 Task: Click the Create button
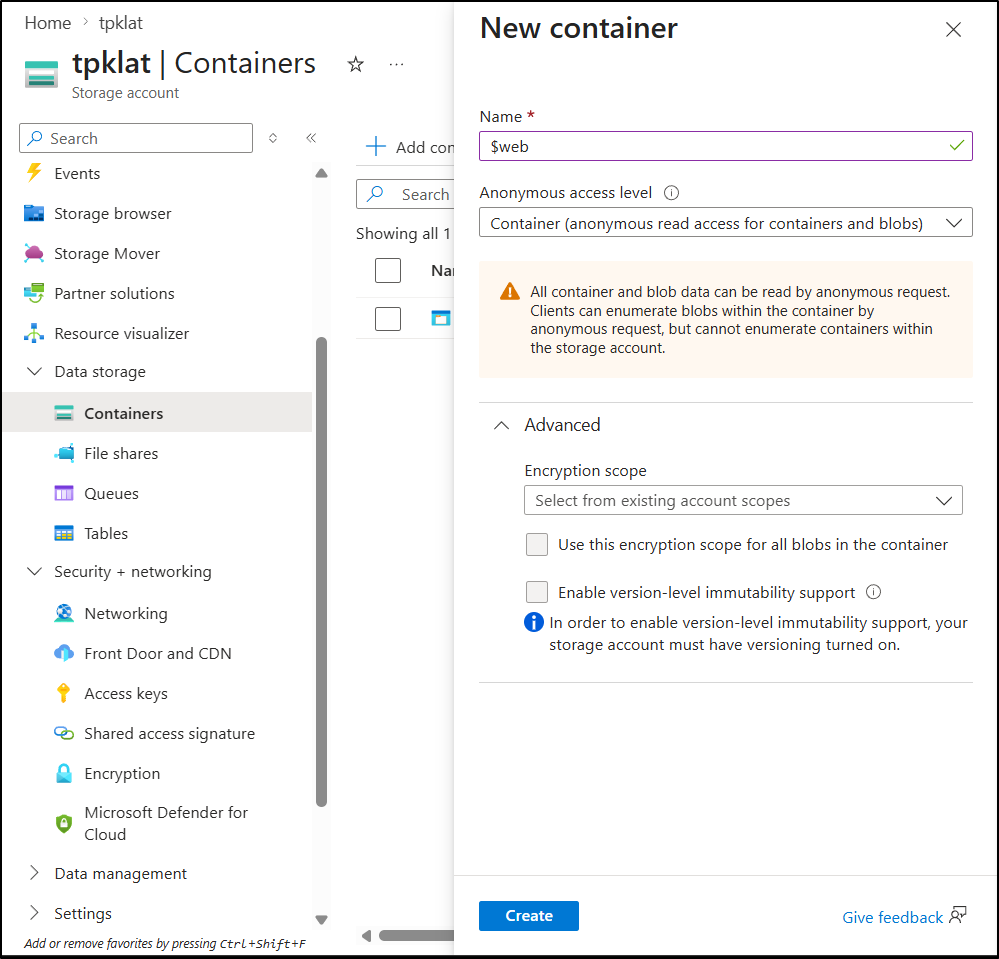(528, 916)
